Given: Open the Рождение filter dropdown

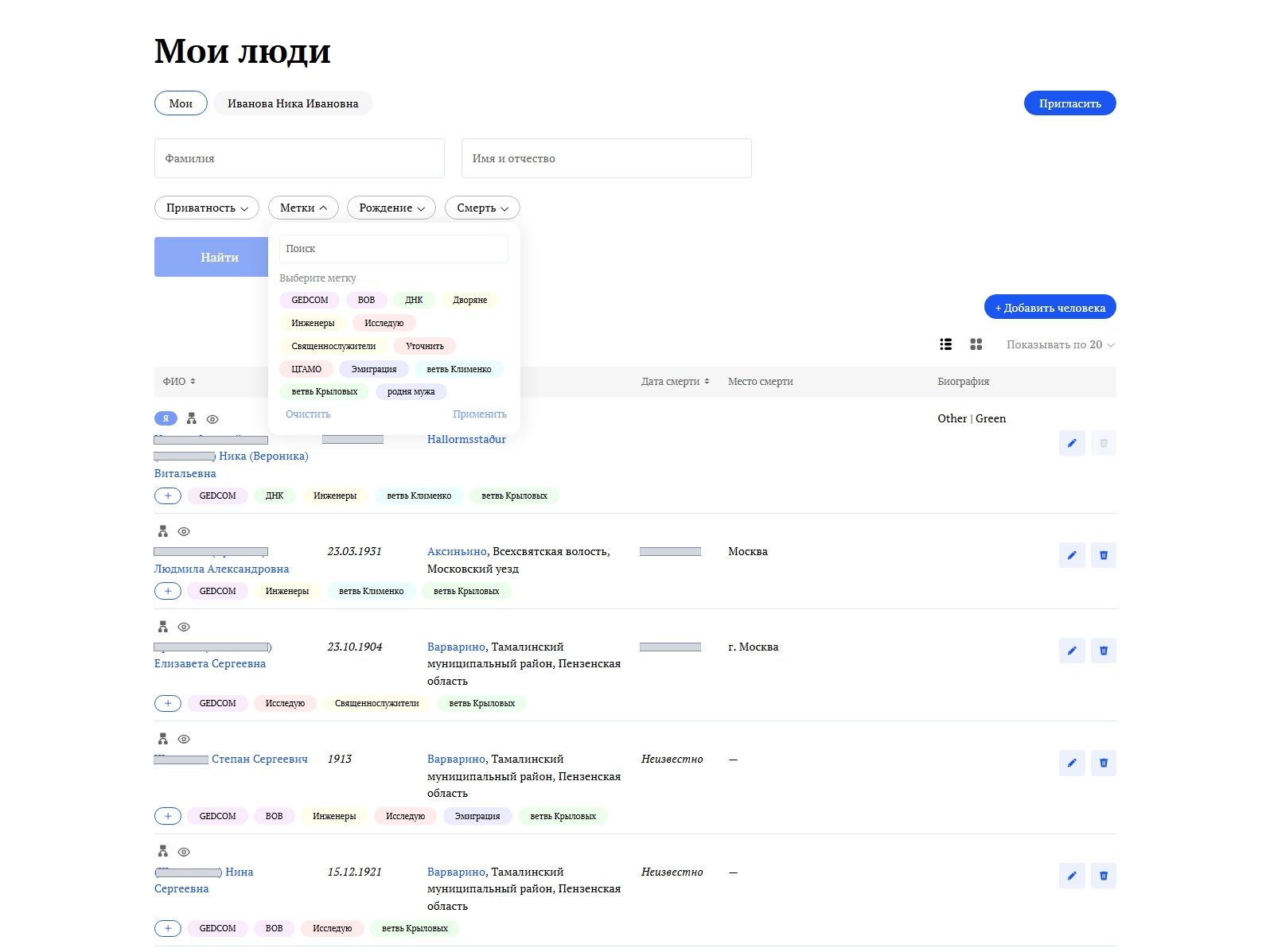Looking at the screenshot, I should click(x=391, y=208).
